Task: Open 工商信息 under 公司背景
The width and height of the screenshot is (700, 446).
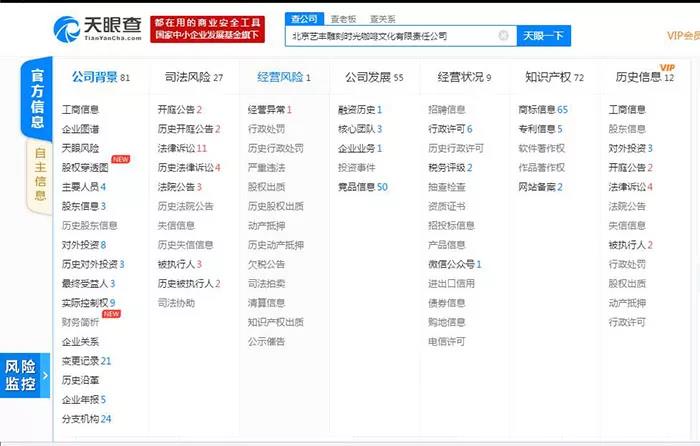Action: tap(80, 109)
